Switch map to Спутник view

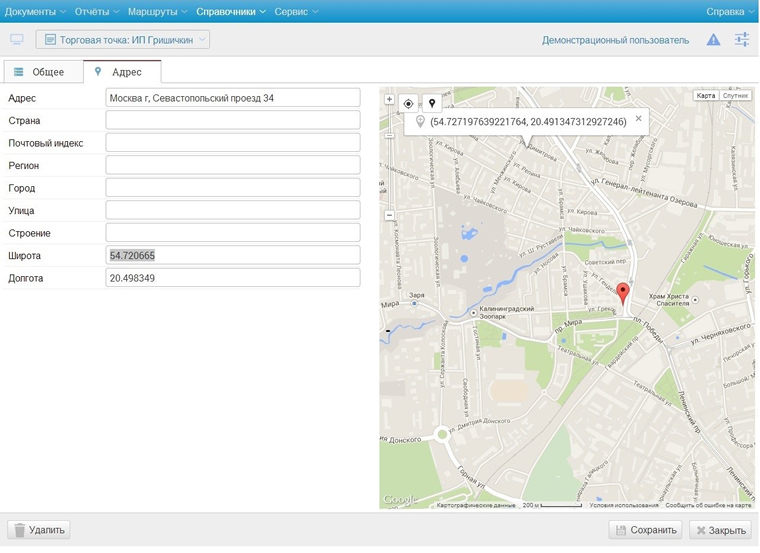735,95
